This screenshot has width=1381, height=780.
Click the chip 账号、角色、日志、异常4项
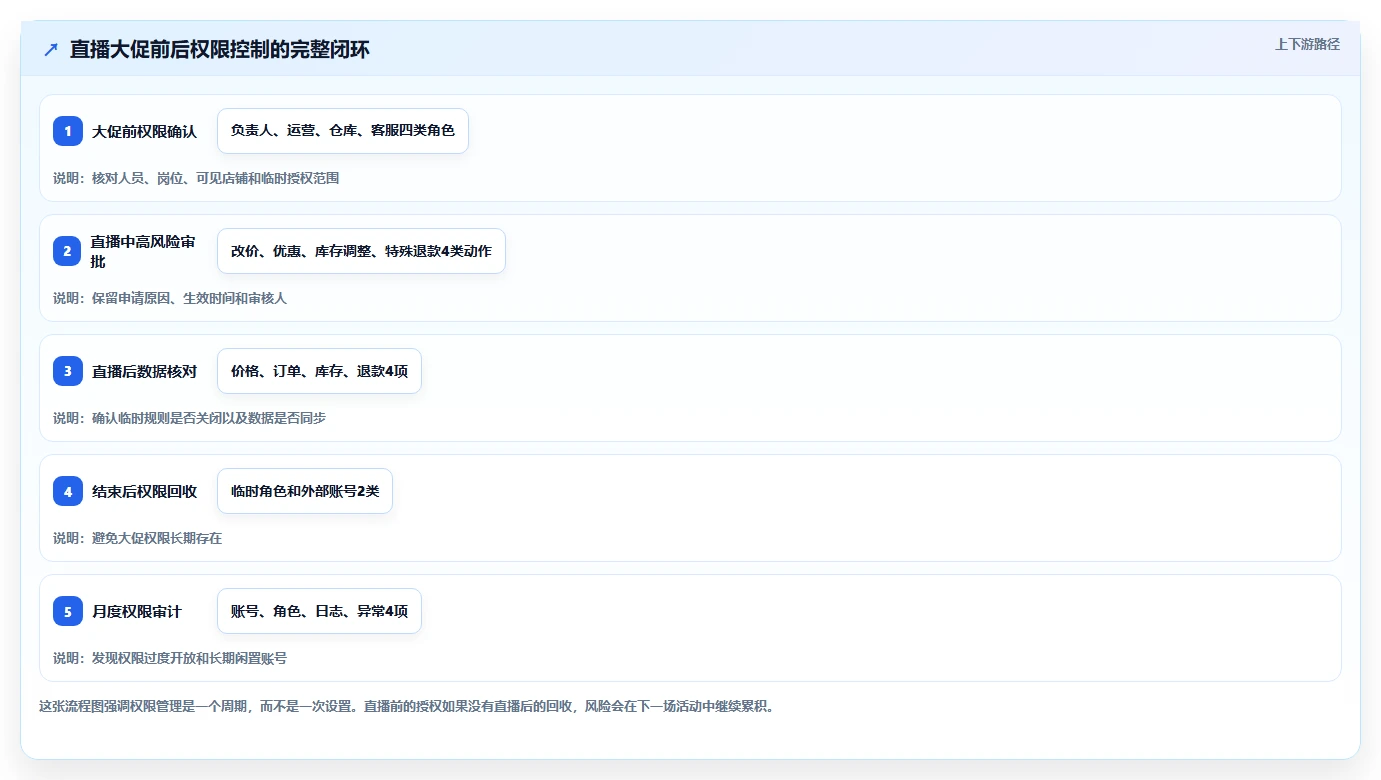[319, 611]
